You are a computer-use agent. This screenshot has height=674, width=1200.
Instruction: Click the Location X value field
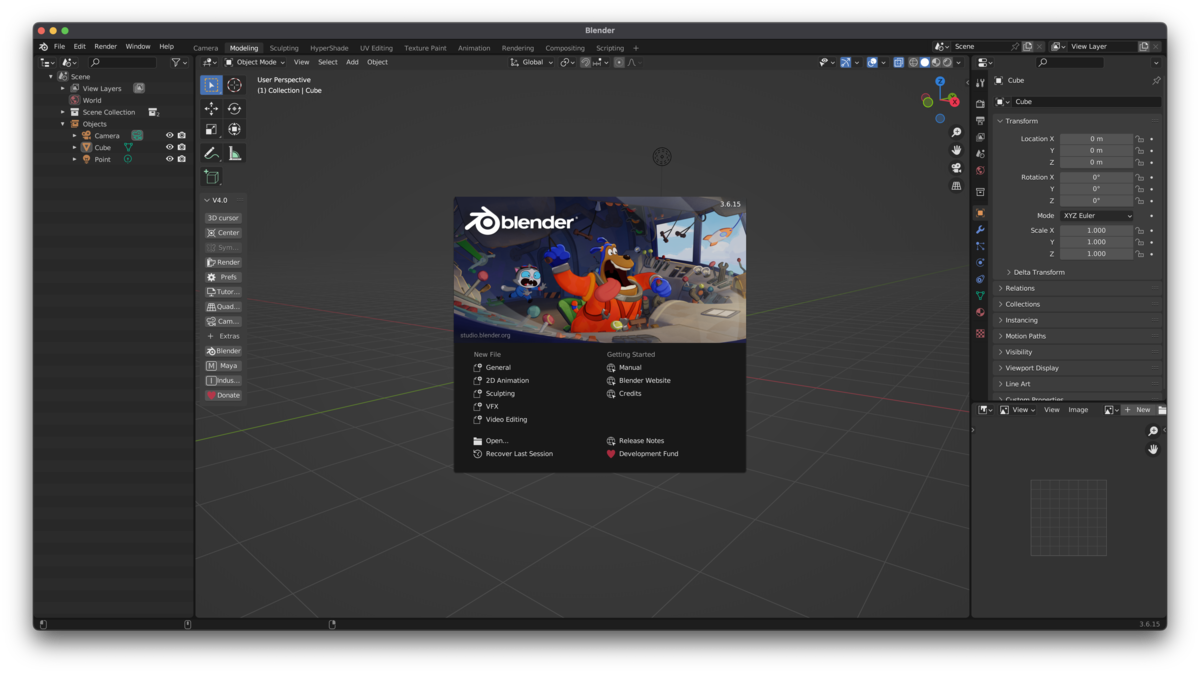(x=1096, y=139)
